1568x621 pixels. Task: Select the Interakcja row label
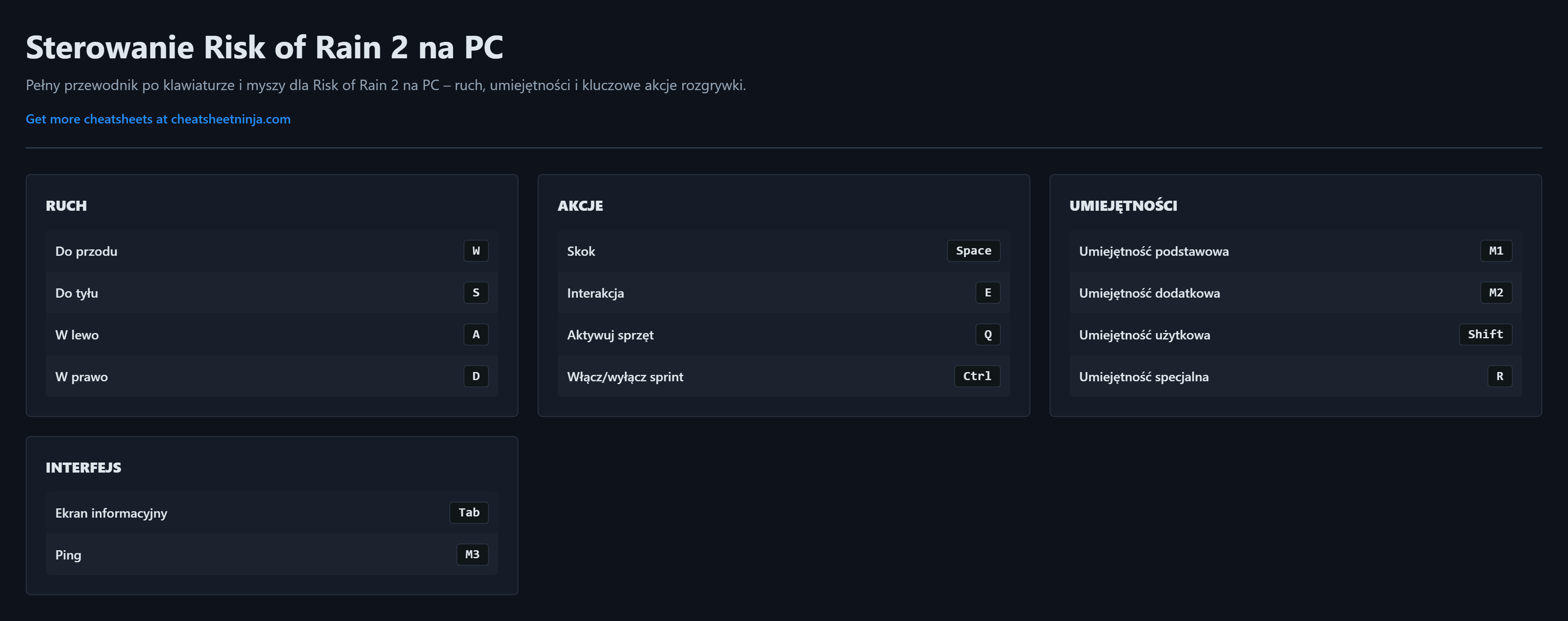pyautogui.click(x=595, y=293)
